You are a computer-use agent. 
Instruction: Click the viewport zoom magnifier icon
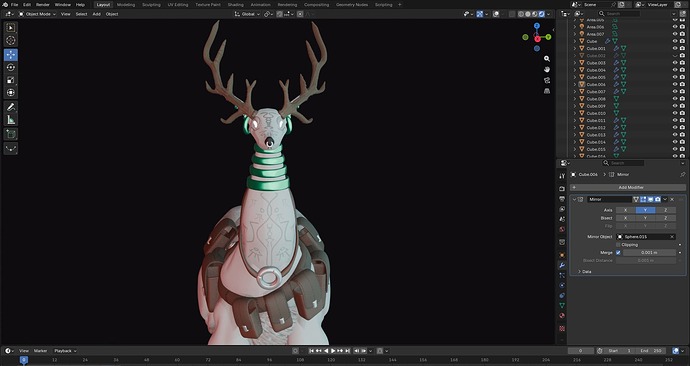(547, 59)
